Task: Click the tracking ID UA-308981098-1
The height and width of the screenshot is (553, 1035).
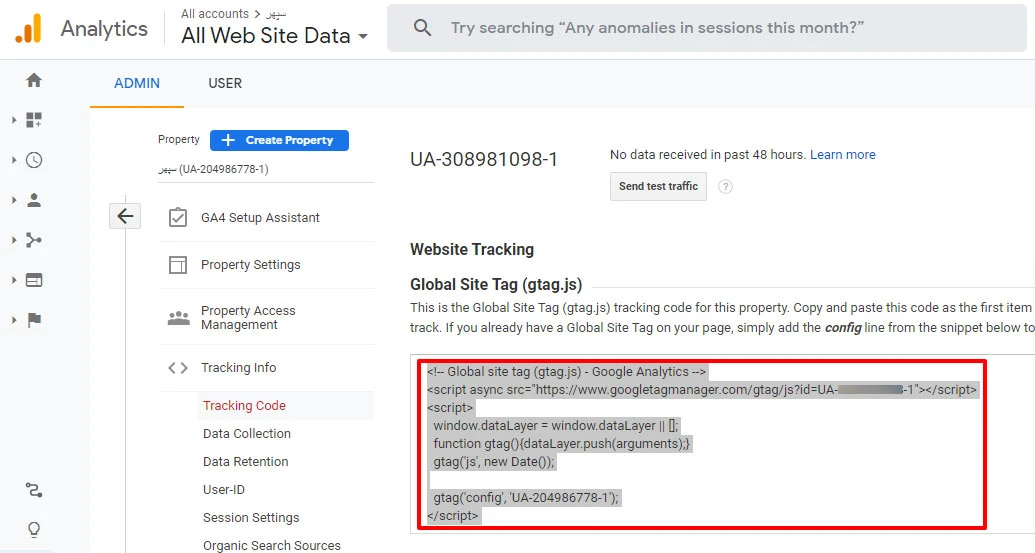Action: point(484,159)
